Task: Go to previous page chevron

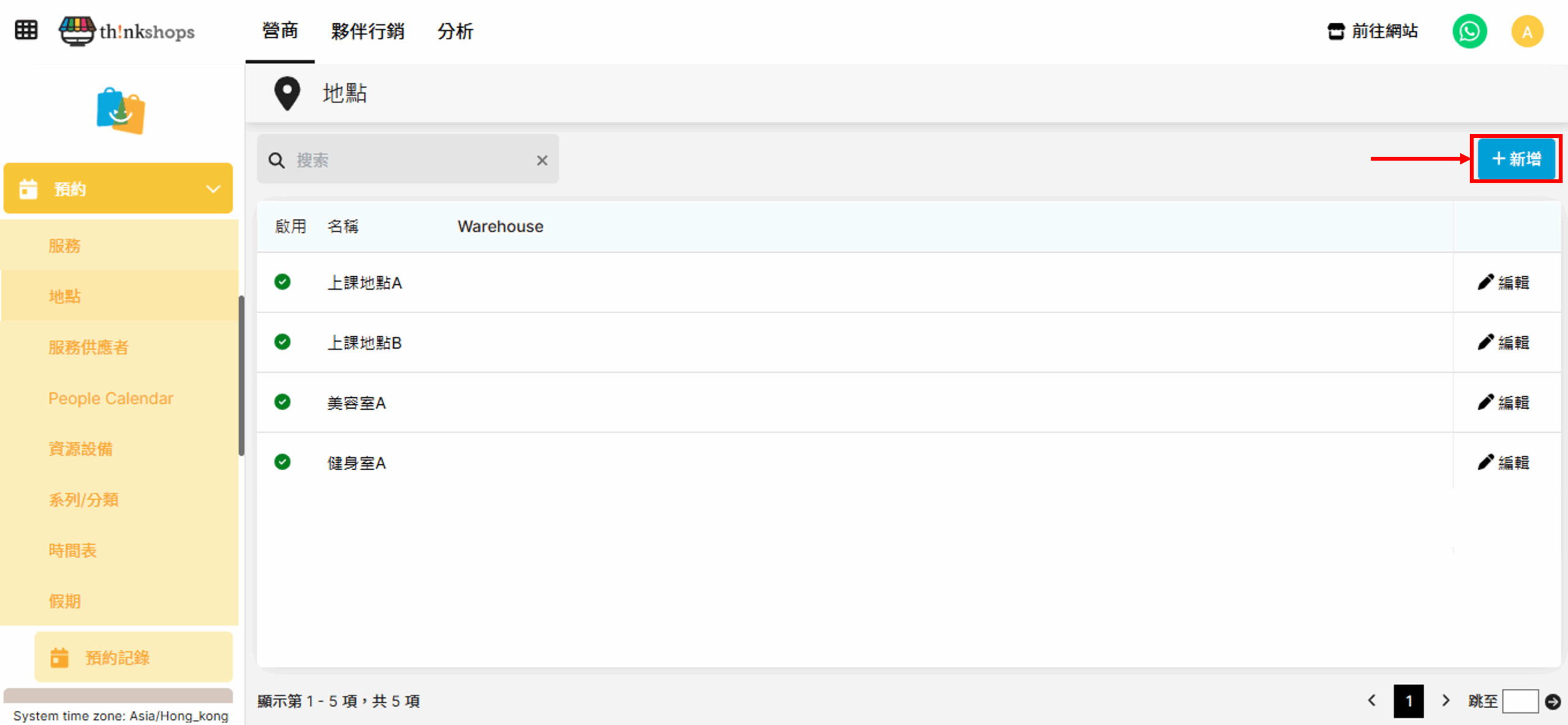Action: (1372, 700)
